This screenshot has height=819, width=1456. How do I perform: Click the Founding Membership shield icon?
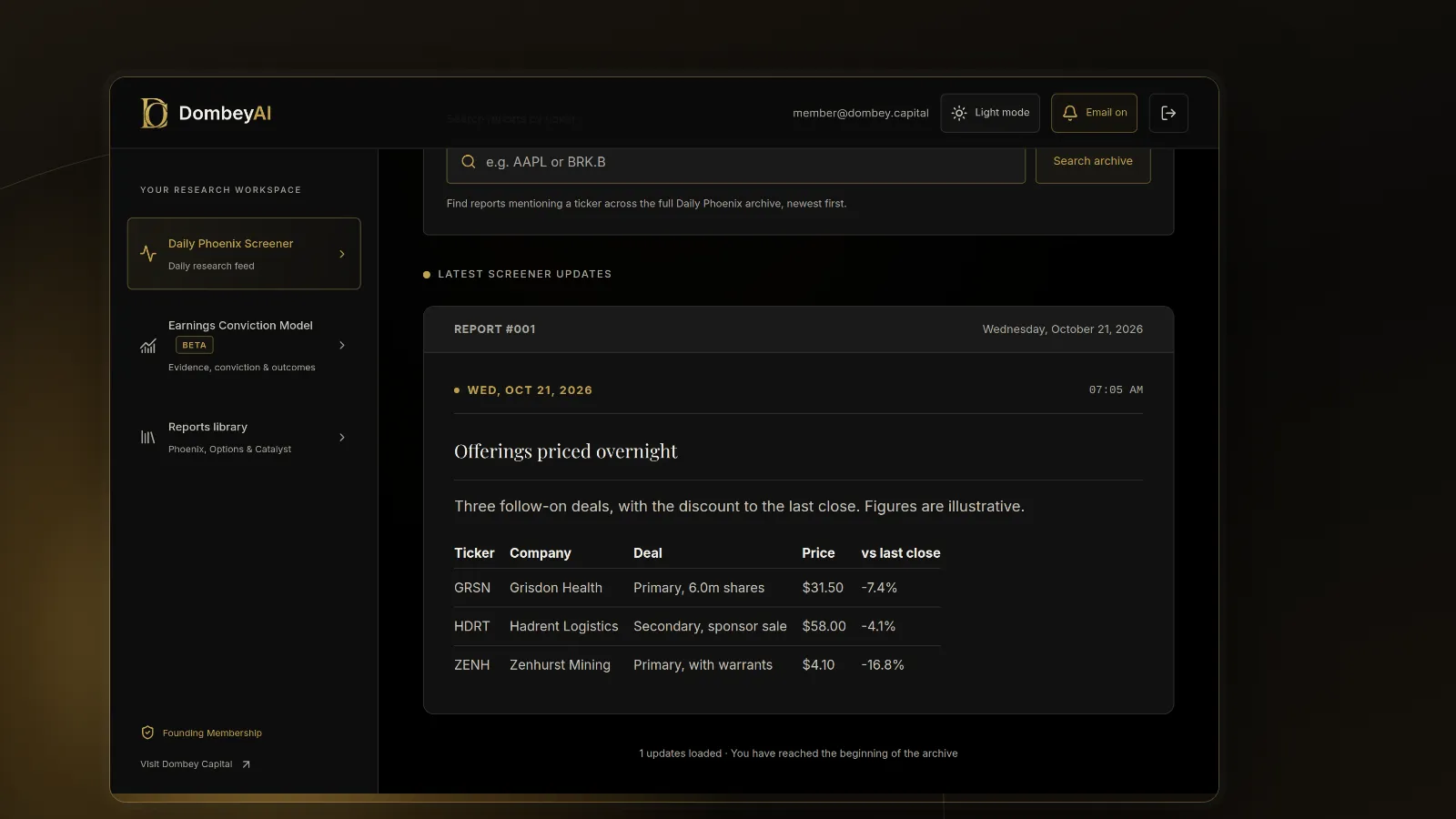[x=147, y=733]
